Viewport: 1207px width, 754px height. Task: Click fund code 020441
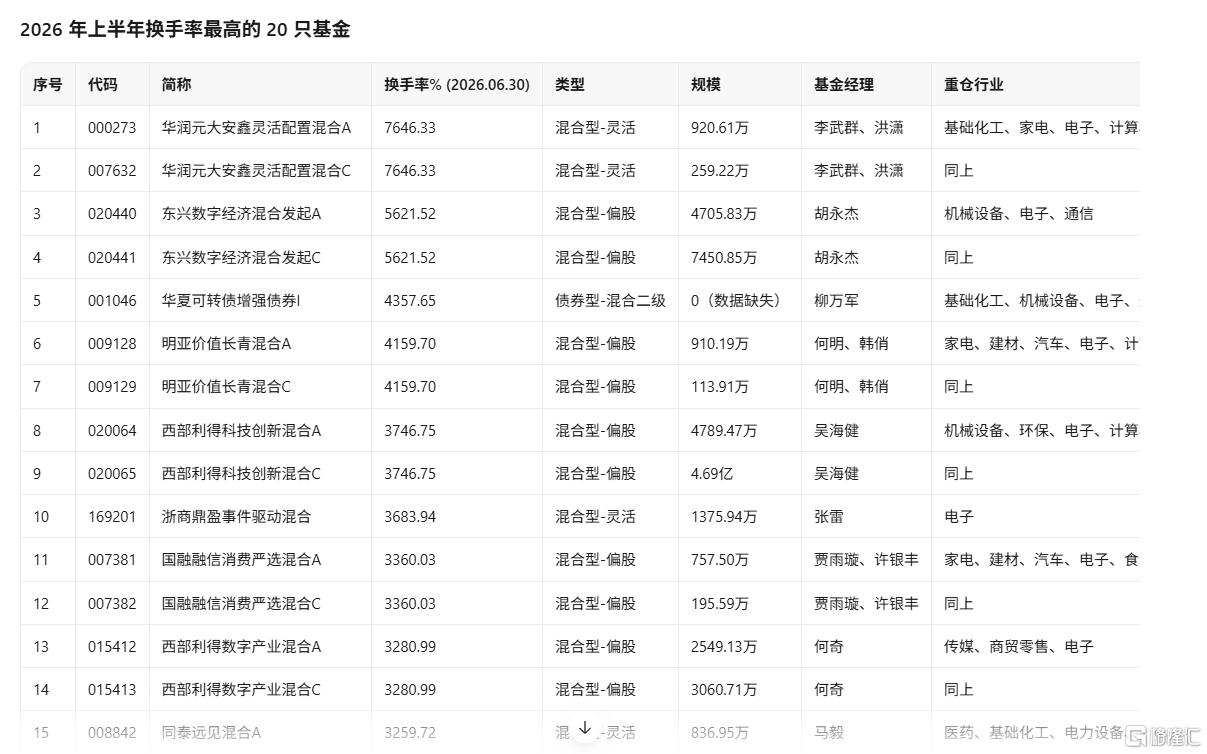click(112, 258)
